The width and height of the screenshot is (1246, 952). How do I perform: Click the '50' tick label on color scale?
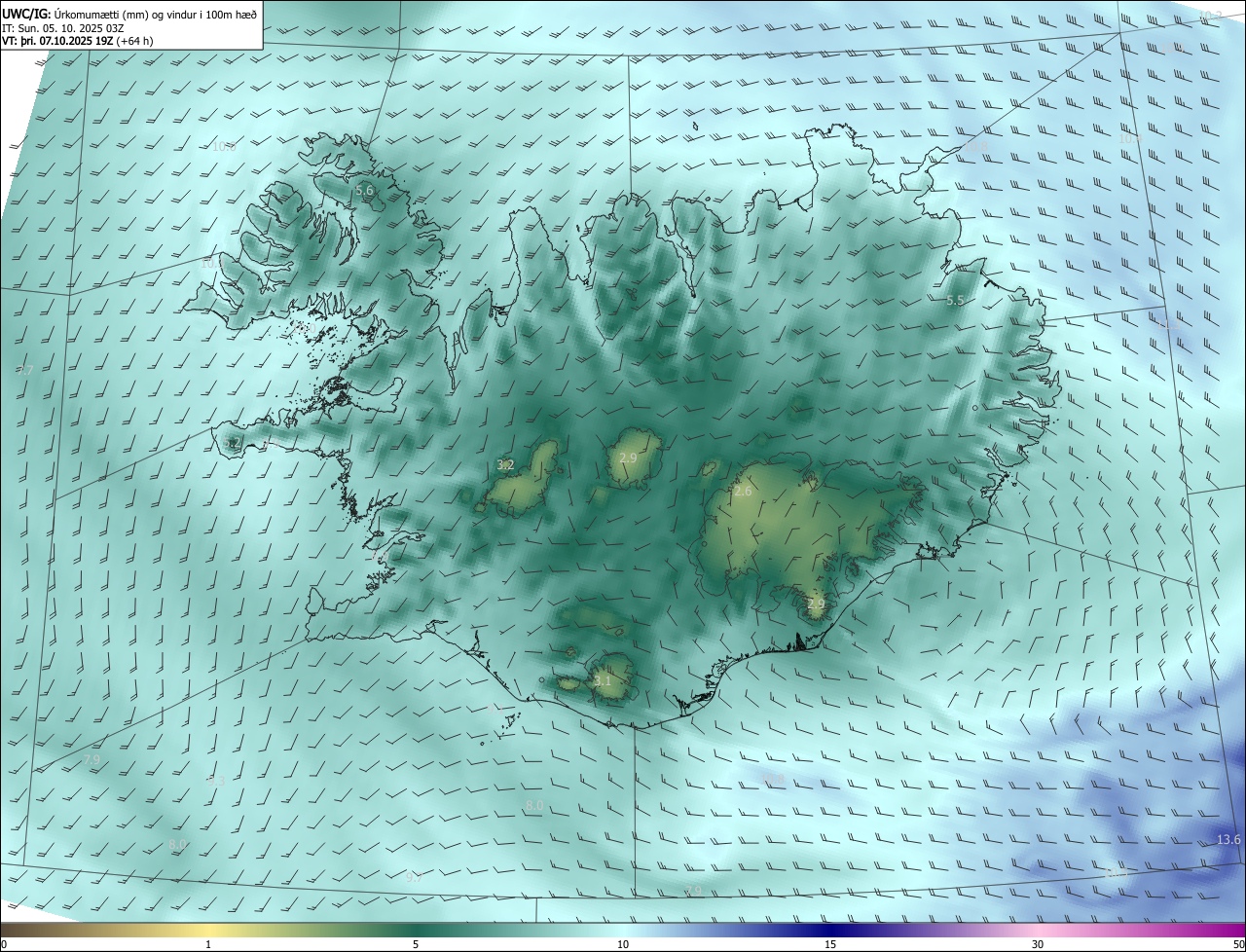point(1238,944)
